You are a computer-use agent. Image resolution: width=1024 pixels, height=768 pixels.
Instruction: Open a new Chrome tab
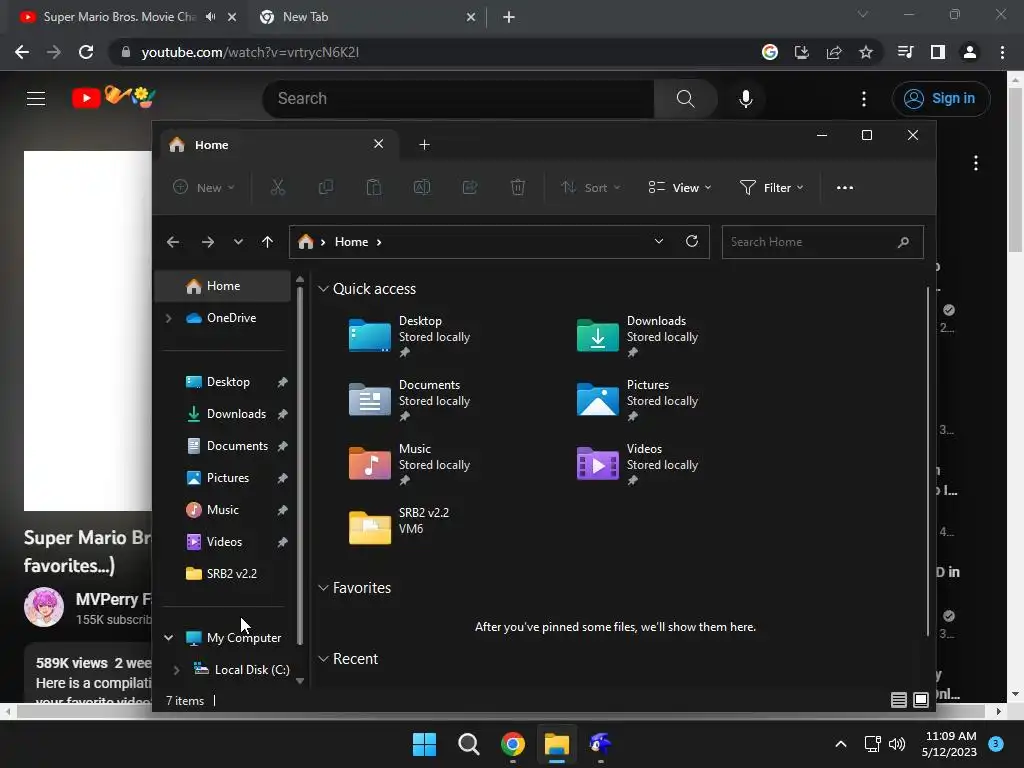(509, 17)
